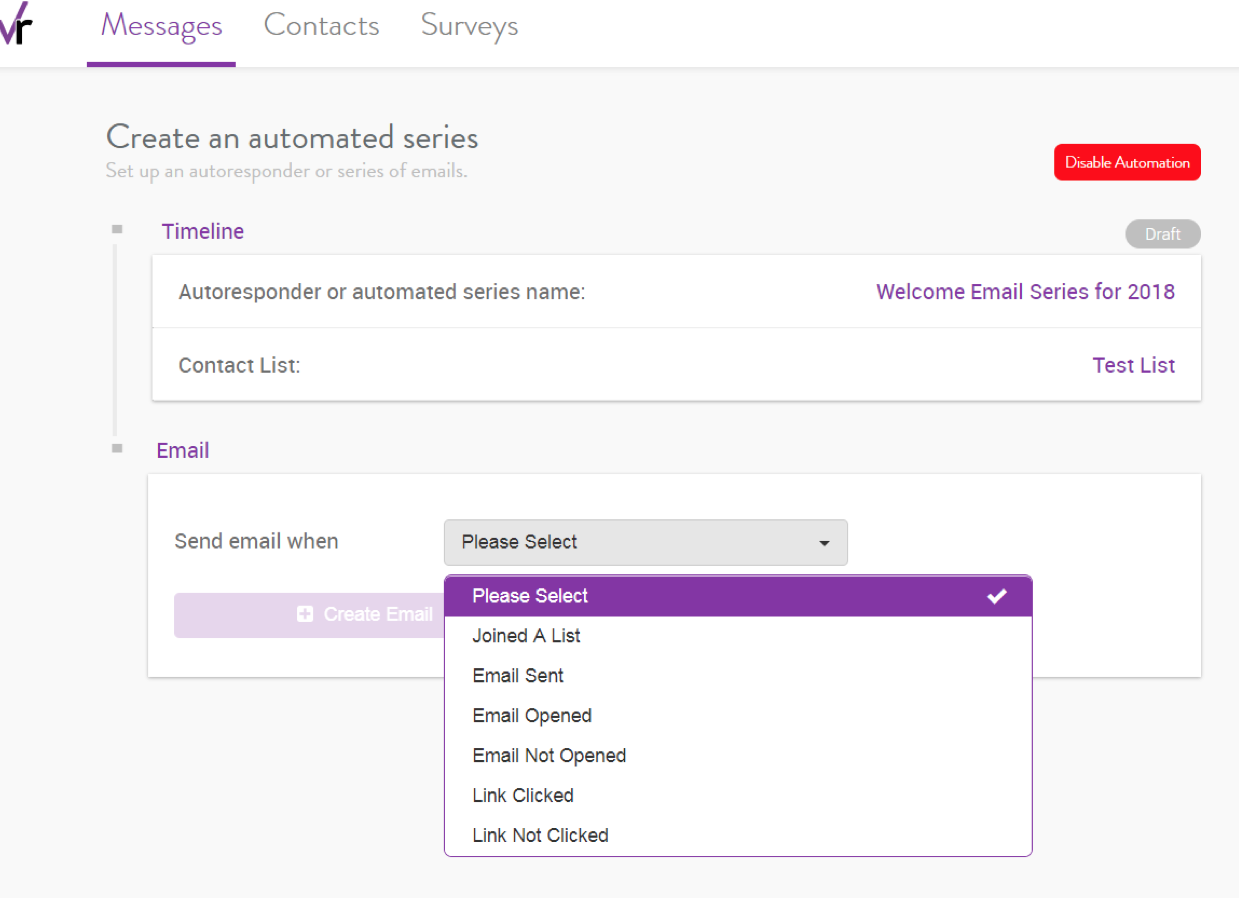
Task: Select Link Not Clicked trigger option
Action: (540, 835)
